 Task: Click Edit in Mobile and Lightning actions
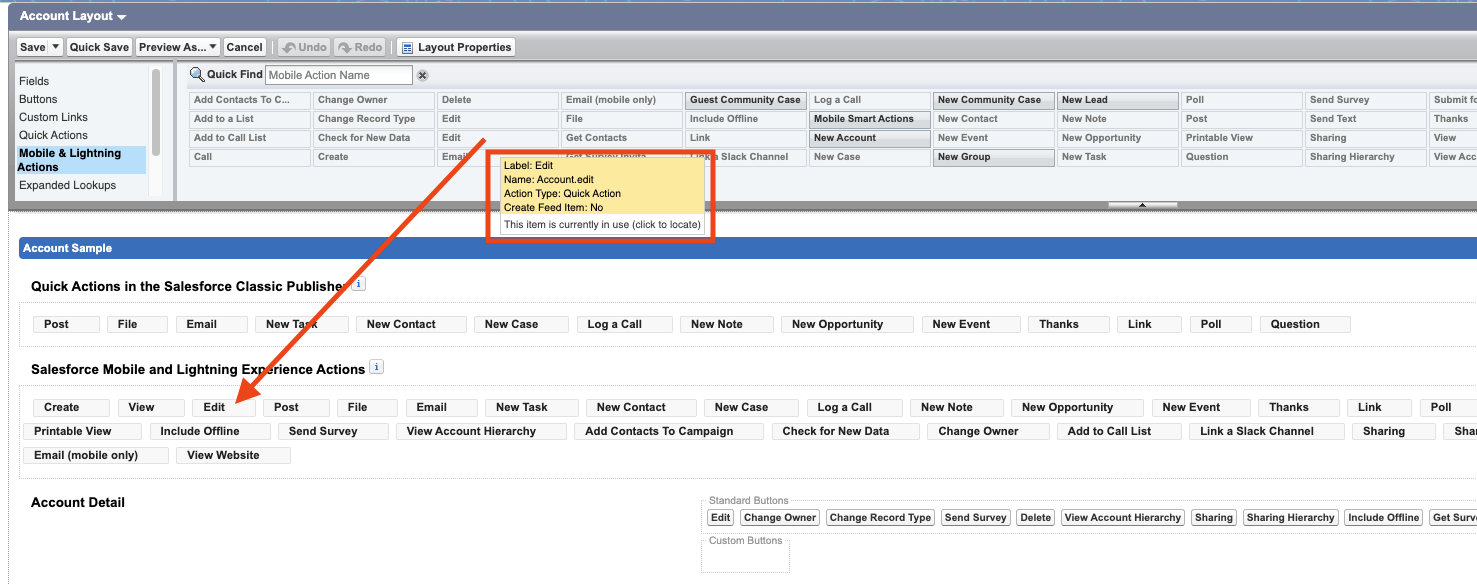click(x=224, y=407)
